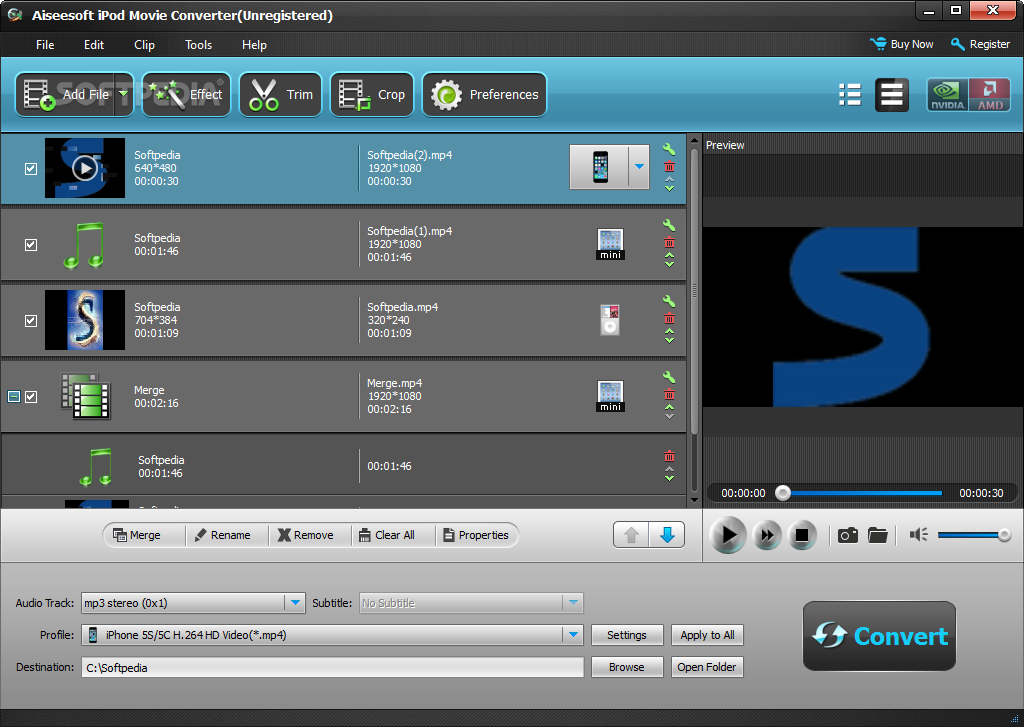Viewport: 1024px width, 727px height.
Task: Click the Register key link
Action: pyautogui.click(x=980, y=44)
